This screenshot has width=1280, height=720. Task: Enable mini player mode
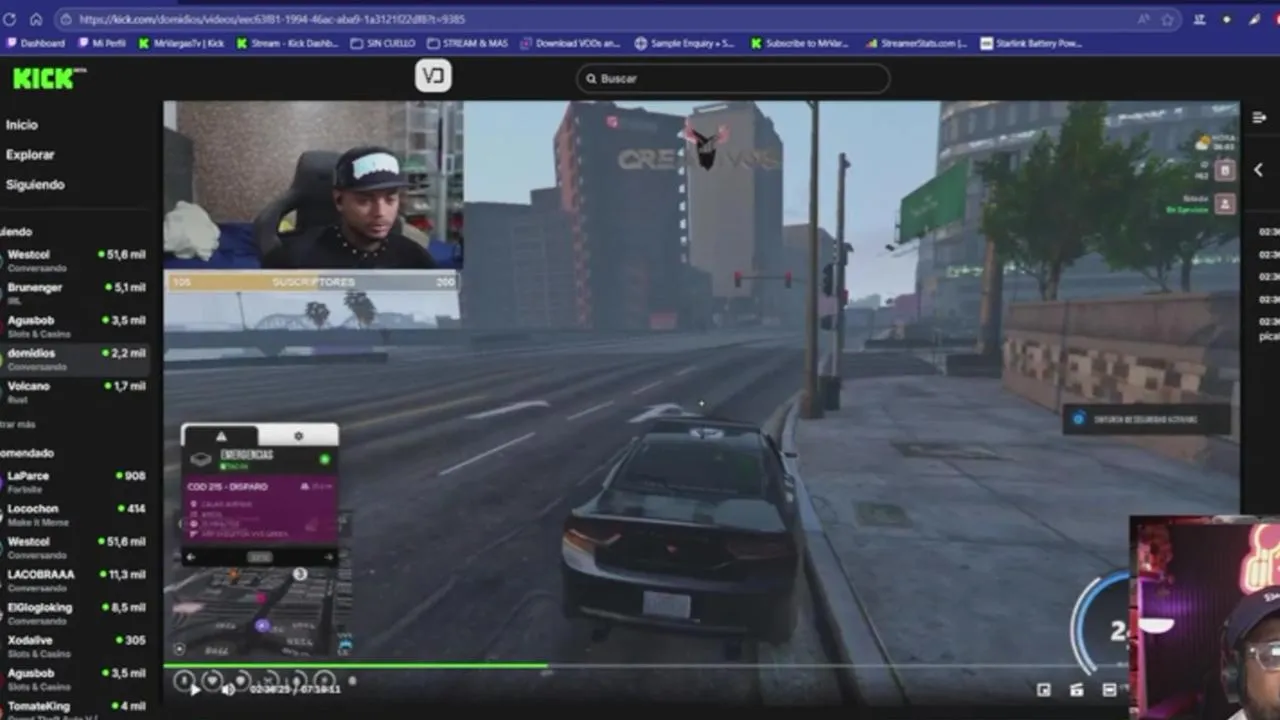pyautogui.click(x=1044, y=690)
